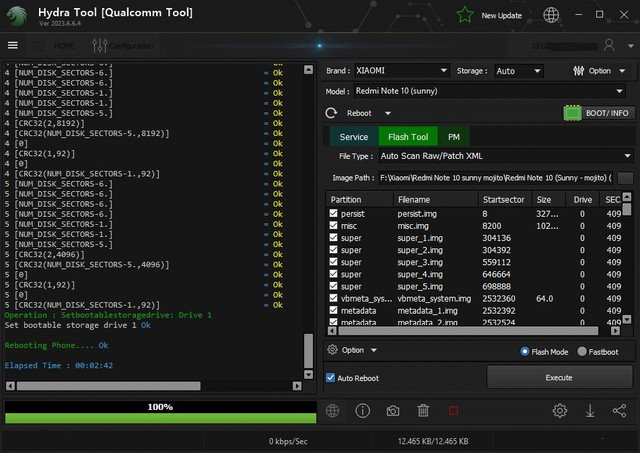The height and width of the screenshot is (453, 640).
Task: Uncheck the super_3.img row checkbox
Action: tap(333, 262)
